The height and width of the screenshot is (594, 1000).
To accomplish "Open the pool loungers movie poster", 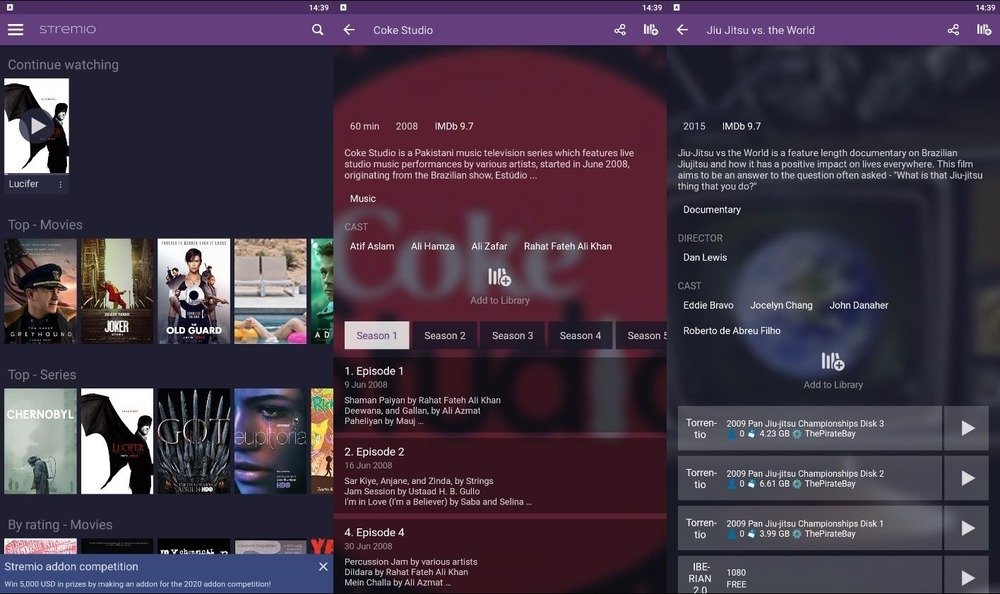I will click(x=270, y=291).
